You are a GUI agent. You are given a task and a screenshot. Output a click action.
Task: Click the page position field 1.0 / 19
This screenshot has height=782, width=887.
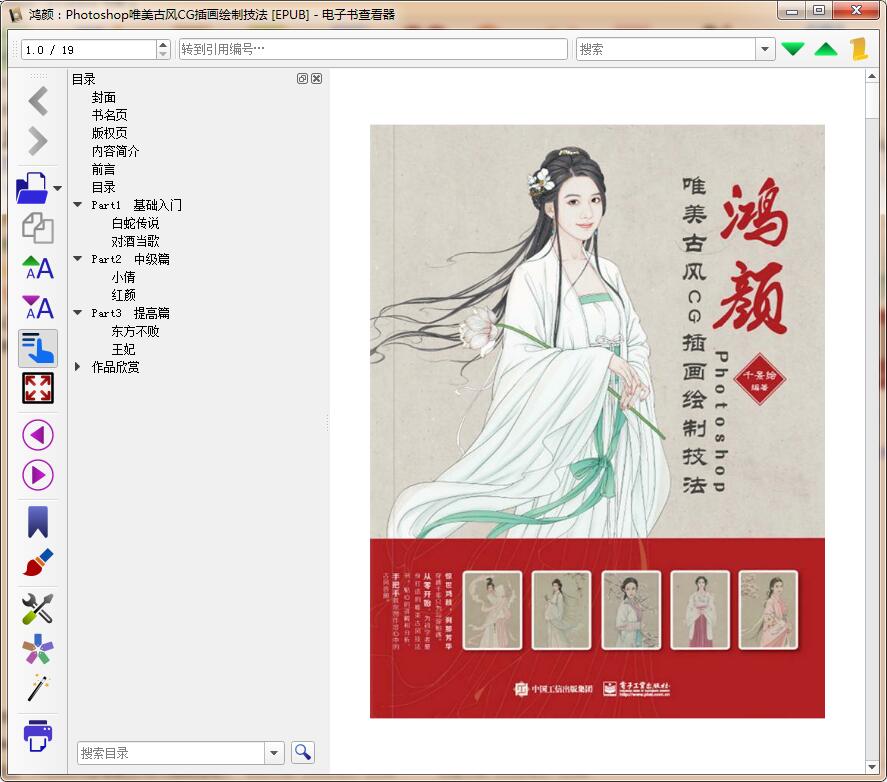tap(89, 50)
